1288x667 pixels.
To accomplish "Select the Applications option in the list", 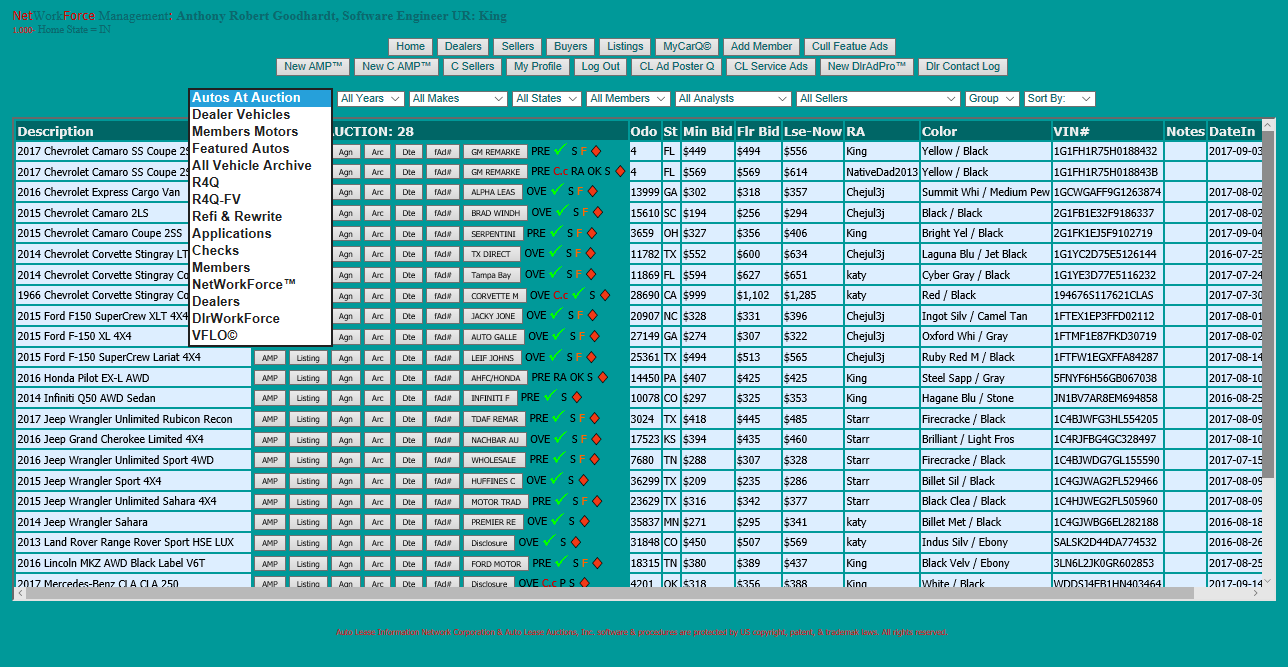I will pyautogui.click(x=260, y=234).
